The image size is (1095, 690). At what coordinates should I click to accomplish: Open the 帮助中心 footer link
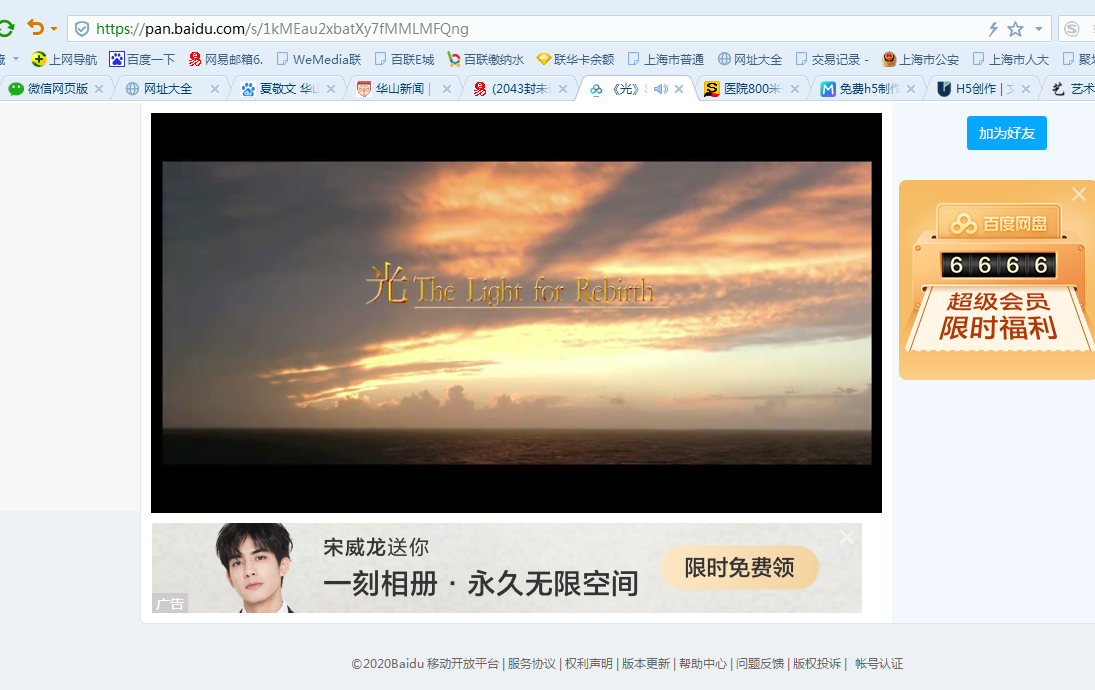702,664
